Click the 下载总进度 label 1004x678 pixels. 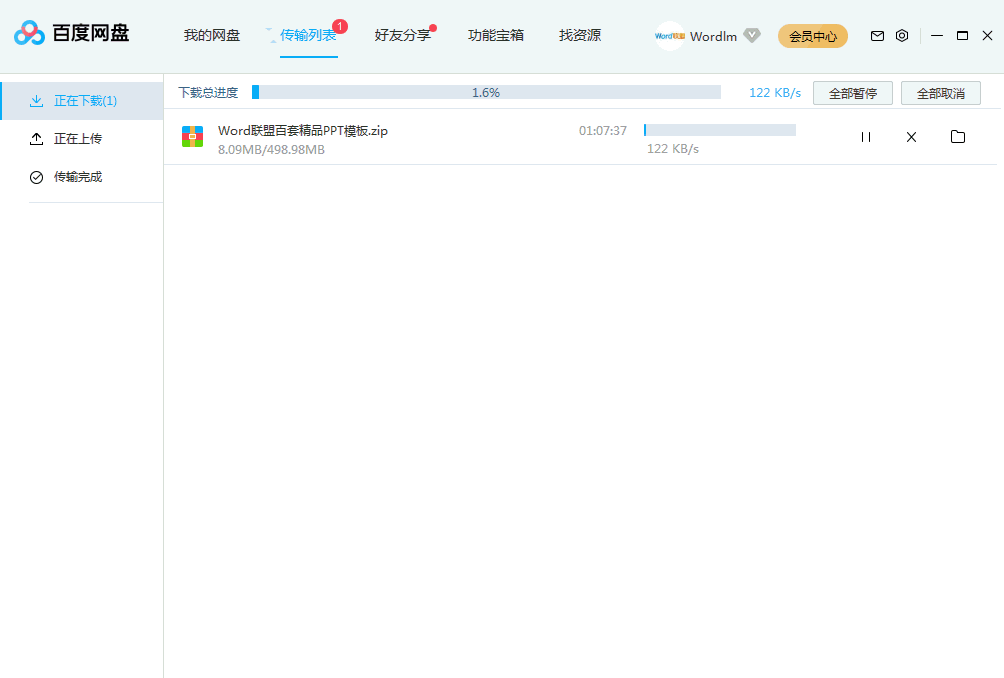coord(208,93)
